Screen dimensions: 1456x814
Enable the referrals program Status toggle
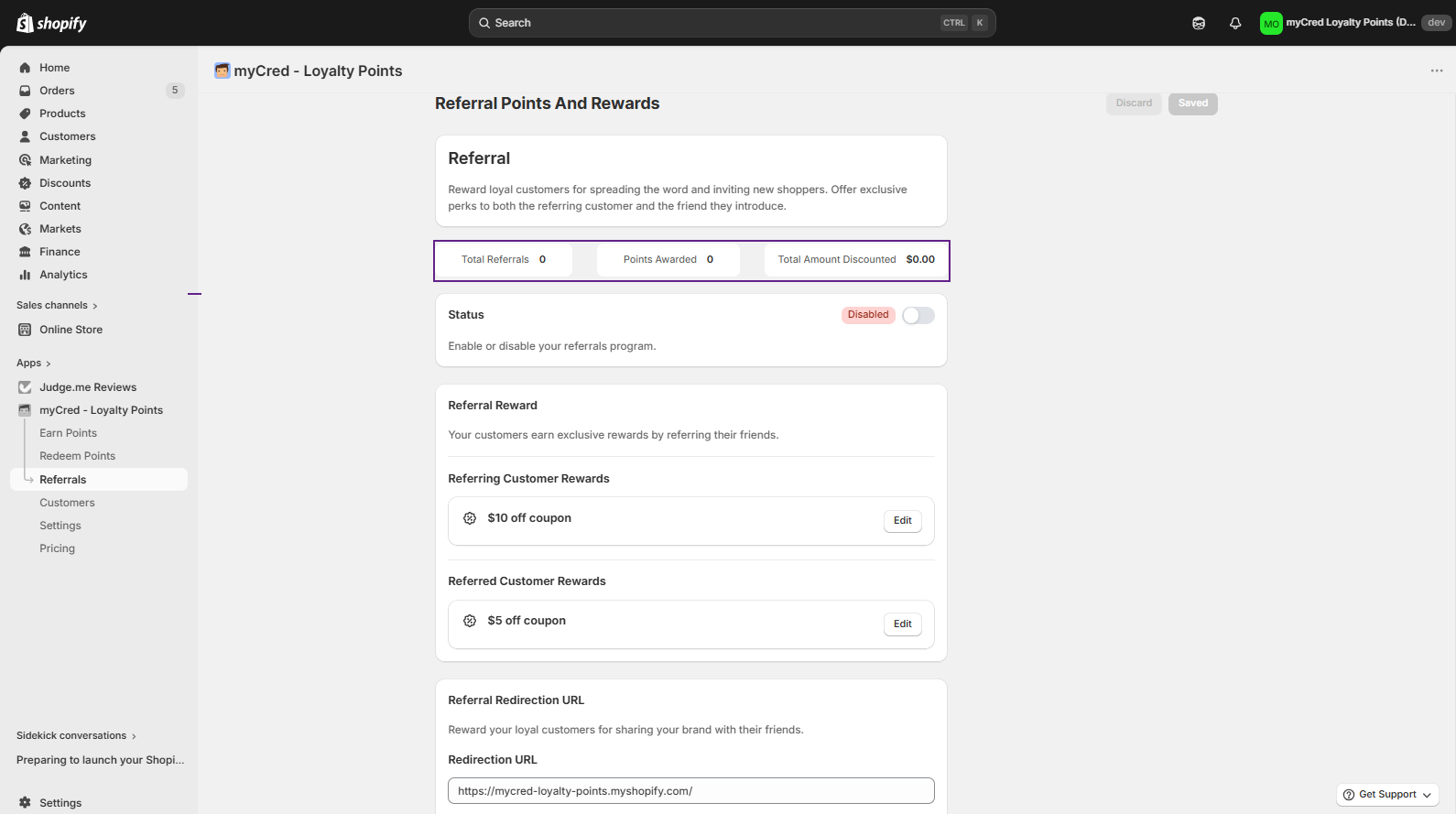coord(918,316)
